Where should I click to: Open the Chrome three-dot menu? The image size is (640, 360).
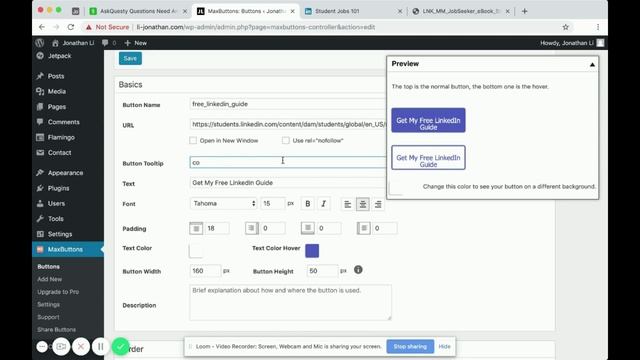(598, 27)
